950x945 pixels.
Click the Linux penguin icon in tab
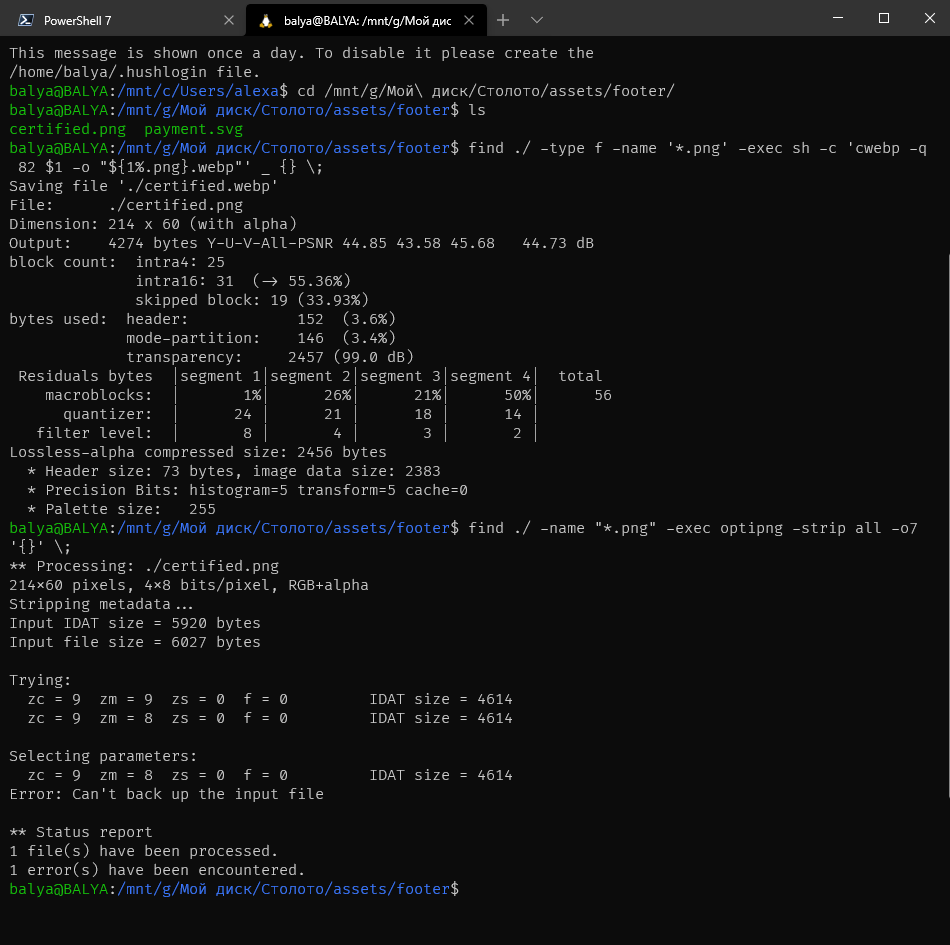(x=265, y=19)
